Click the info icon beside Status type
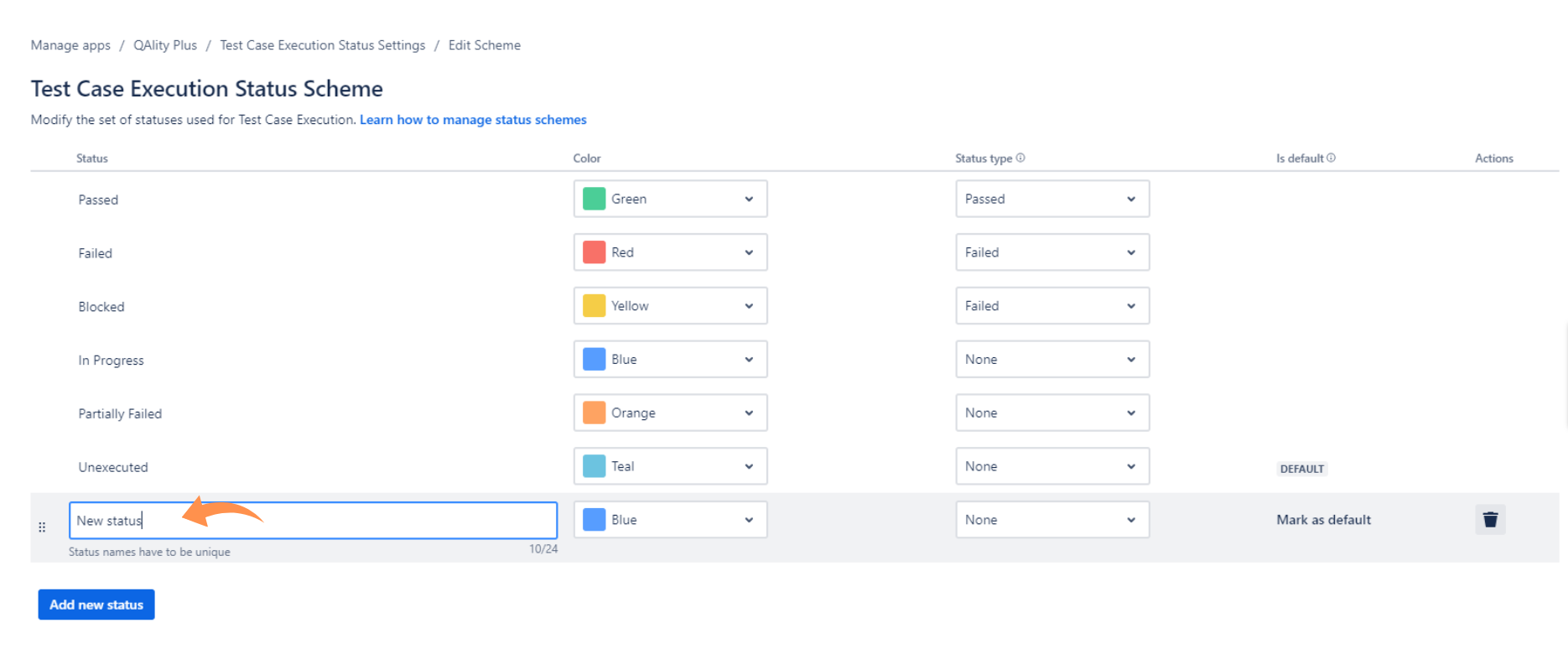Screen dimensions: 1568x654 tap(1020, 158)
